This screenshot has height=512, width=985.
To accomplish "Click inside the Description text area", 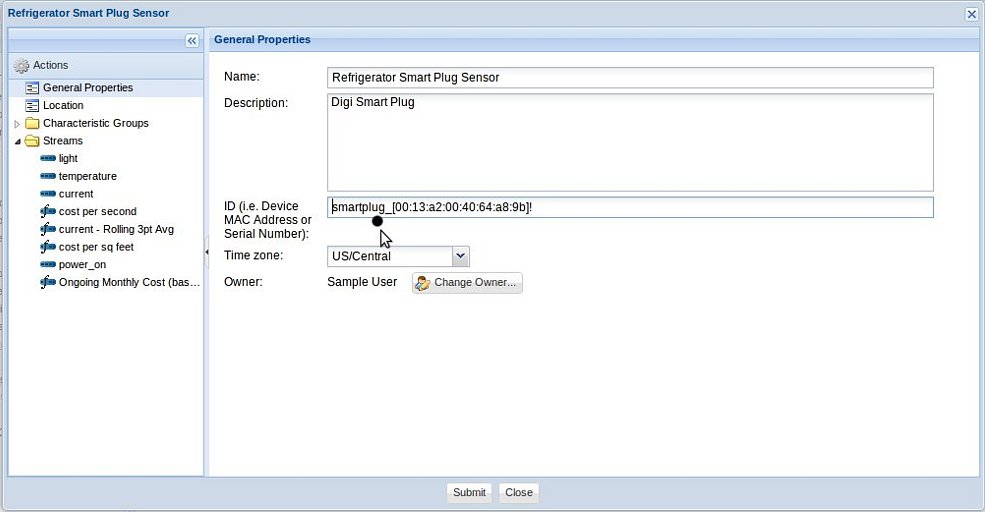I will (630, 142).
